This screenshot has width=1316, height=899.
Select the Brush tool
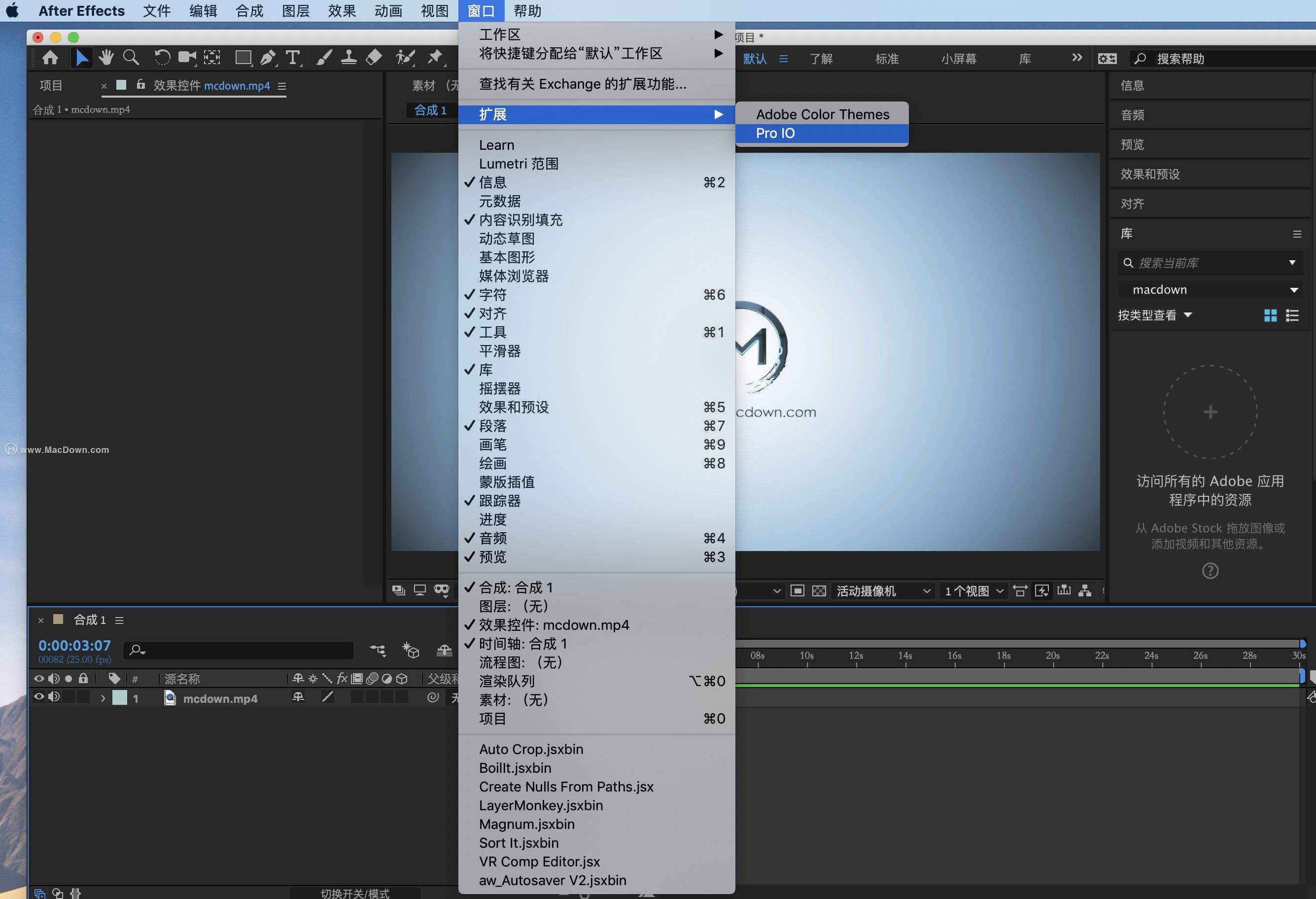(324, 57)
